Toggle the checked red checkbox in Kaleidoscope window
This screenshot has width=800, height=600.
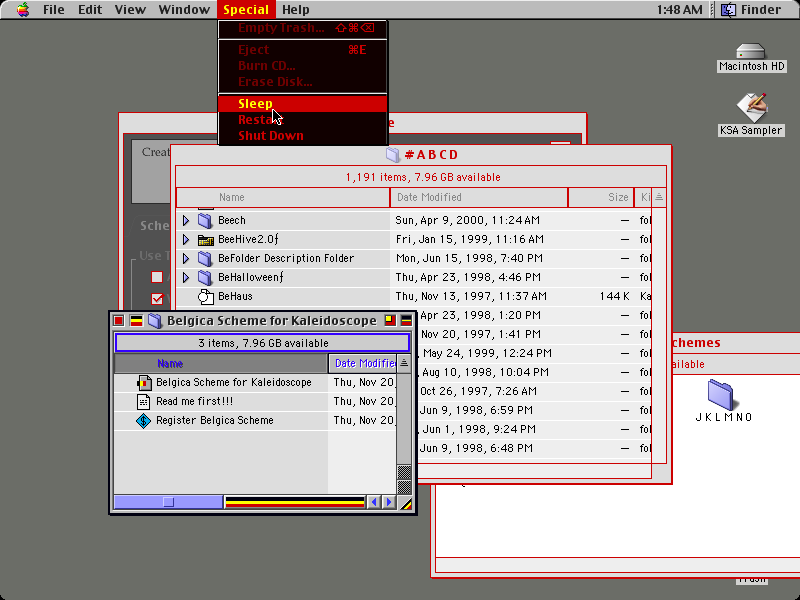[157, 299]
